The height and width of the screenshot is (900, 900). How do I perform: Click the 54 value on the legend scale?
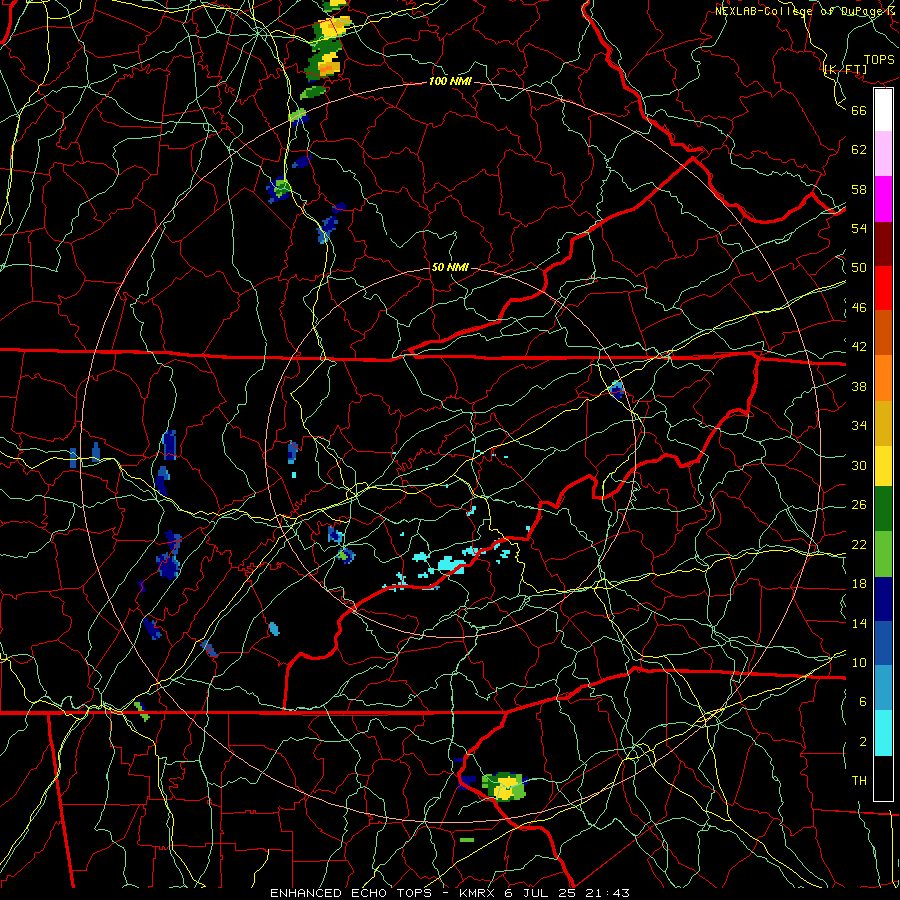[x=859, y=228]
